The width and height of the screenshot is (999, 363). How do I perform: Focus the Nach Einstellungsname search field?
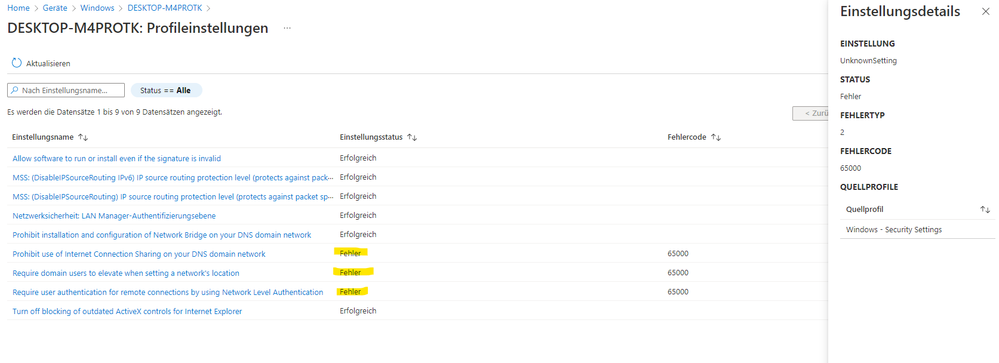pos(66,90)
